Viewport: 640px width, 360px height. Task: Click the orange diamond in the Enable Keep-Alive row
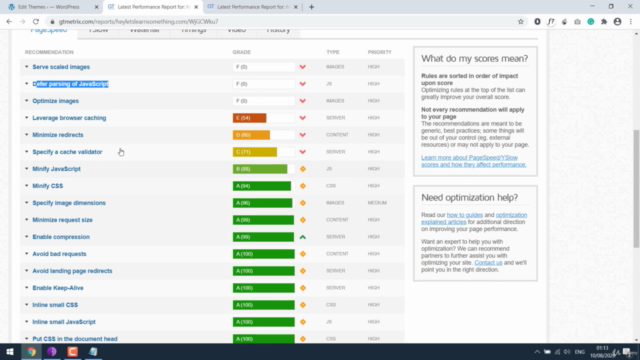coord(303,288)
